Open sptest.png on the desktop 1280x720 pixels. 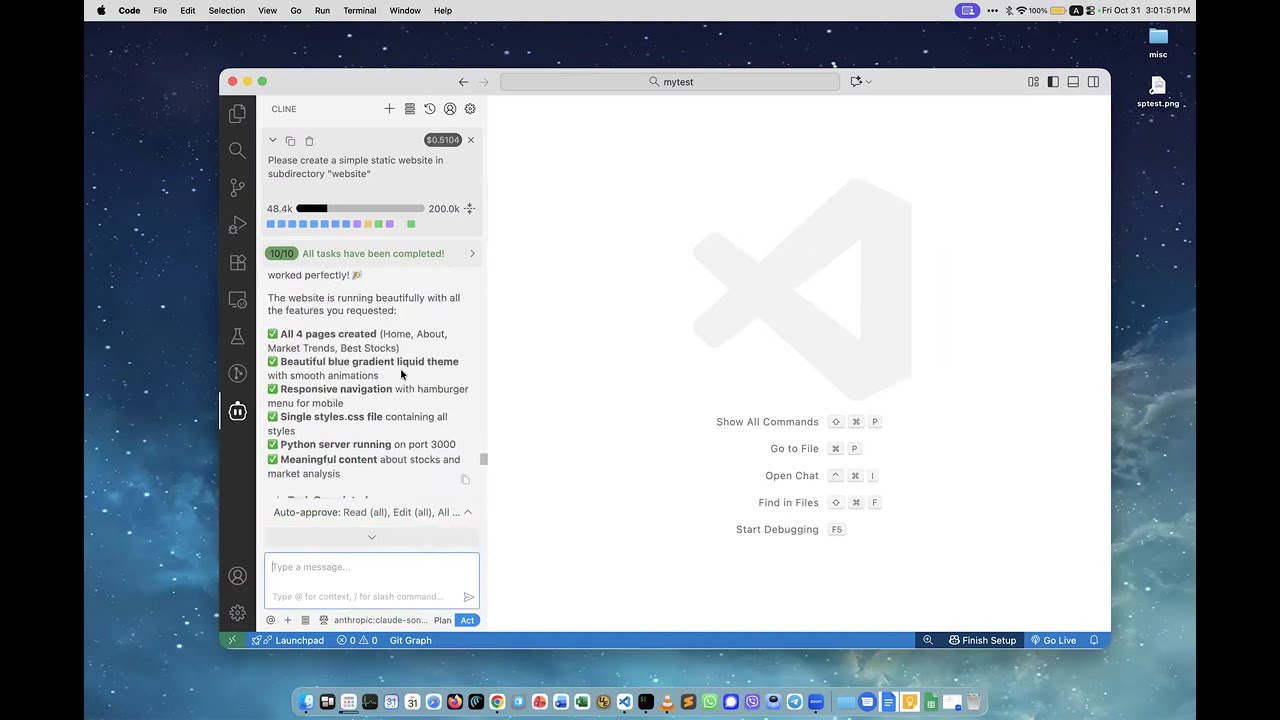[1158, 92]
